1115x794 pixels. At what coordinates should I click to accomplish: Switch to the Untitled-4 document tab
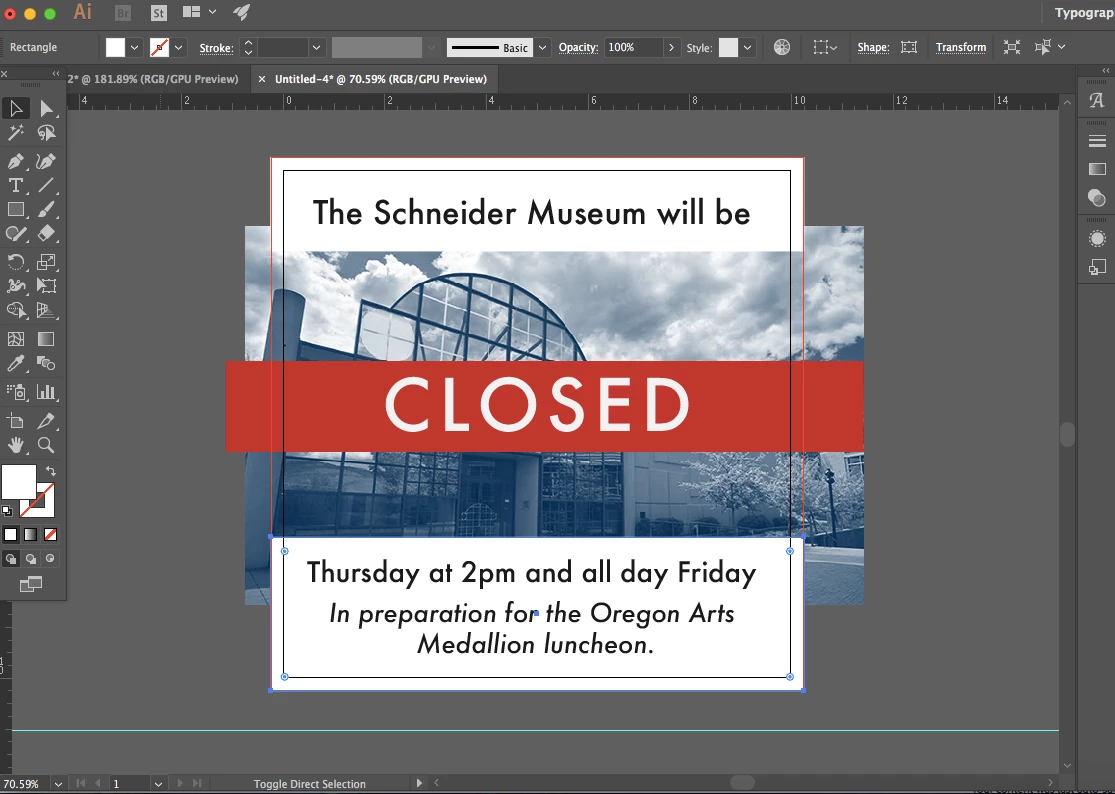[380, 79]
